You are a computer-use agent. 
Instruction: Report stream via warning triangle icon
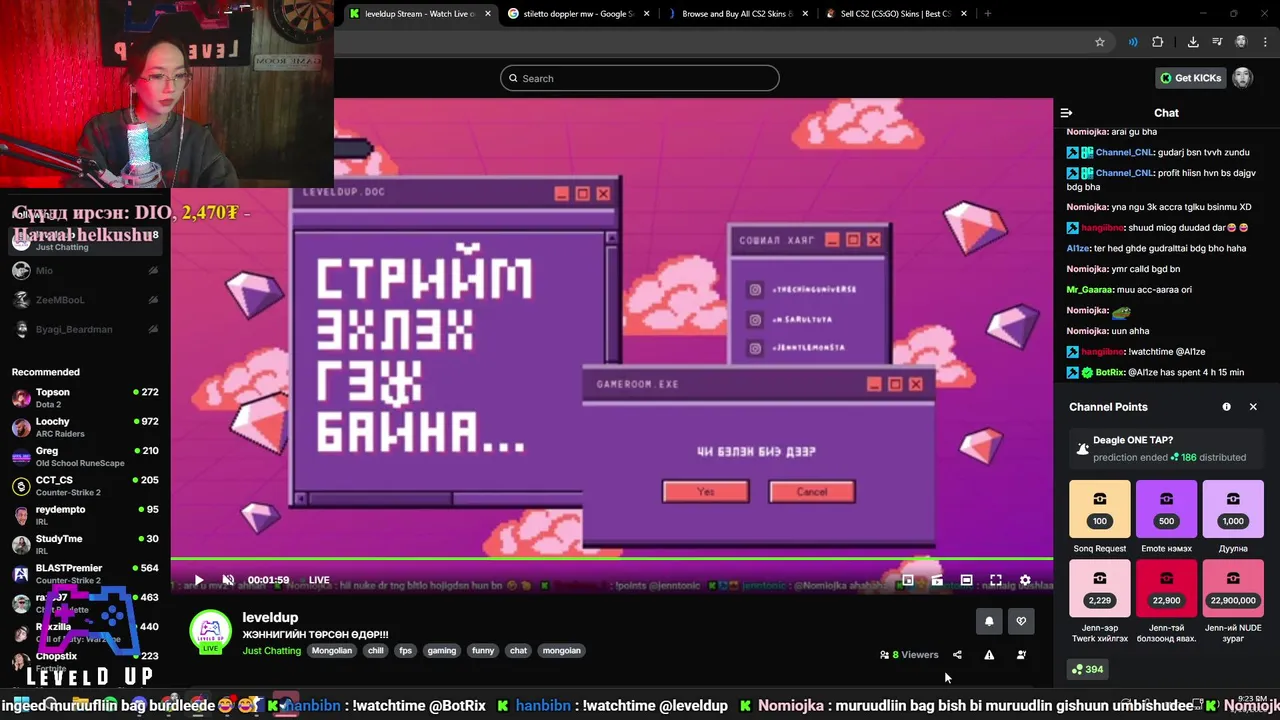pyautogui.click(x=989, y=655)
